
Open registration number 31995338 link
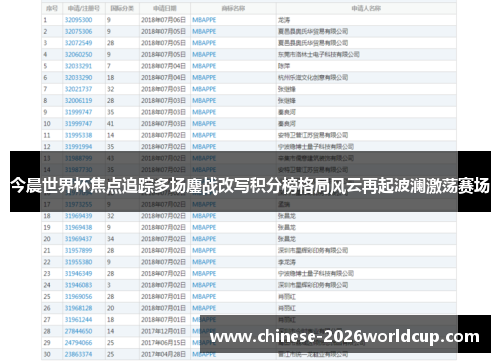(78, 135)
